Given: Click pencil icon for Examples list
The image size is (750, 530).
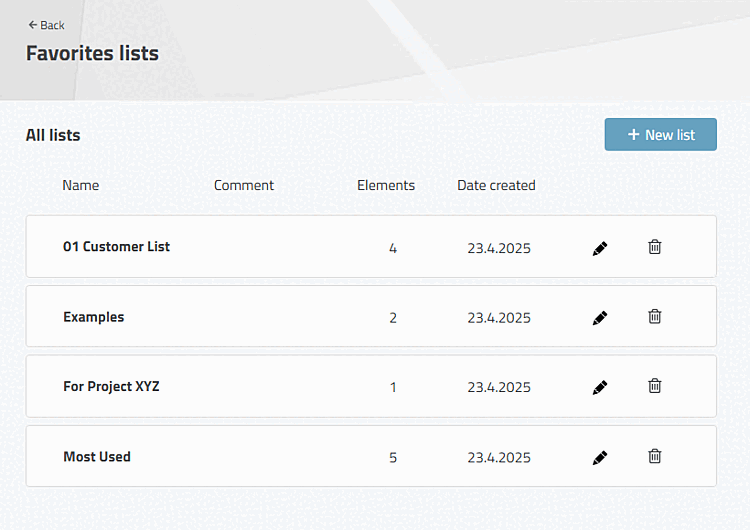Looking at the screenshot, I should pos(600,318).
